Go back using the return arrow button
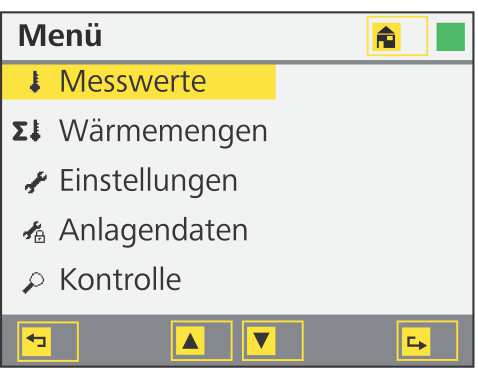Viewport: 478px width, 368px height. 36,341
